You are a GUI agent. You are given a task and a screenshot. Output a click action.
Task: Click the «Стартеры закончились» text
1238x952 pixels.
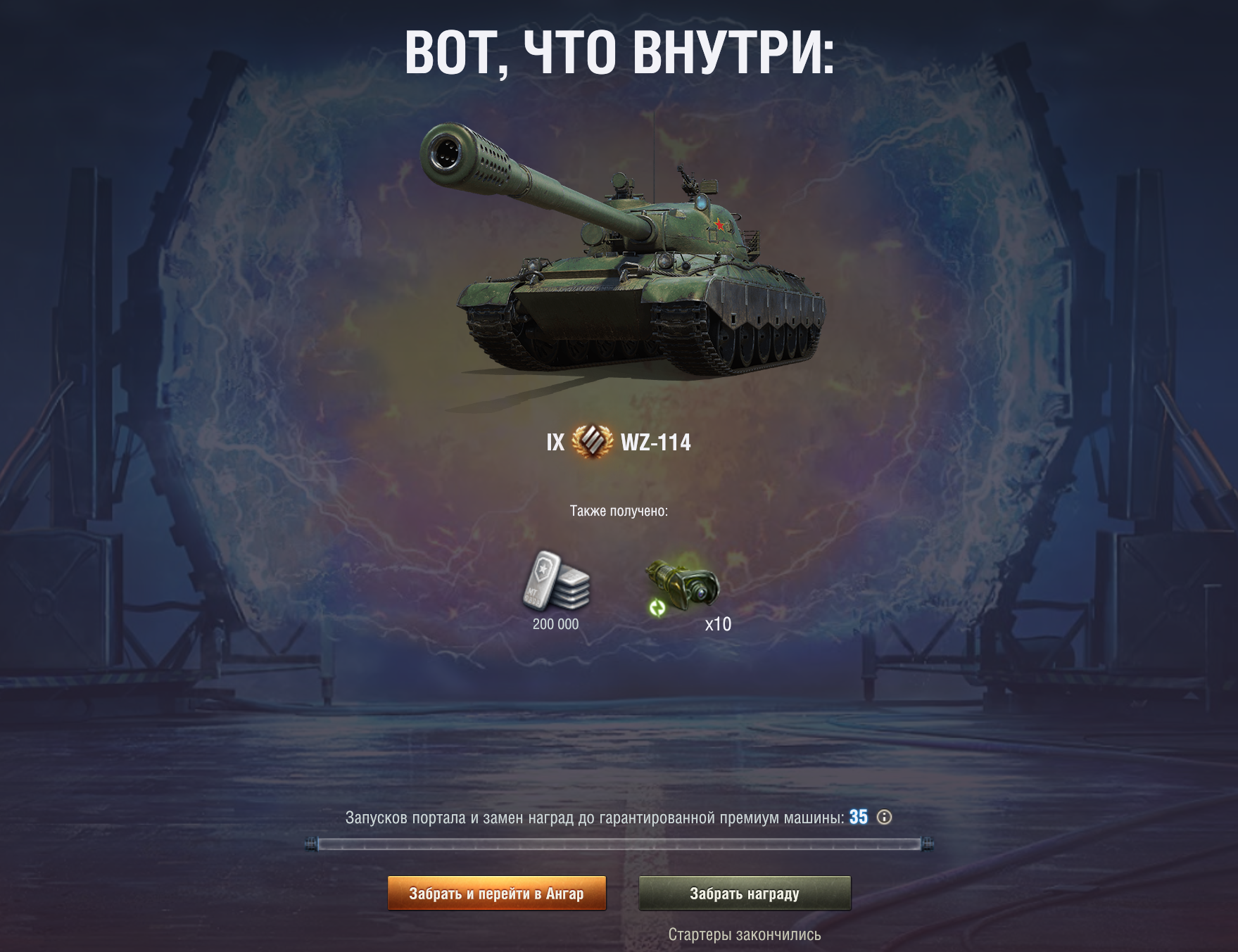click(x=745, y=934)
